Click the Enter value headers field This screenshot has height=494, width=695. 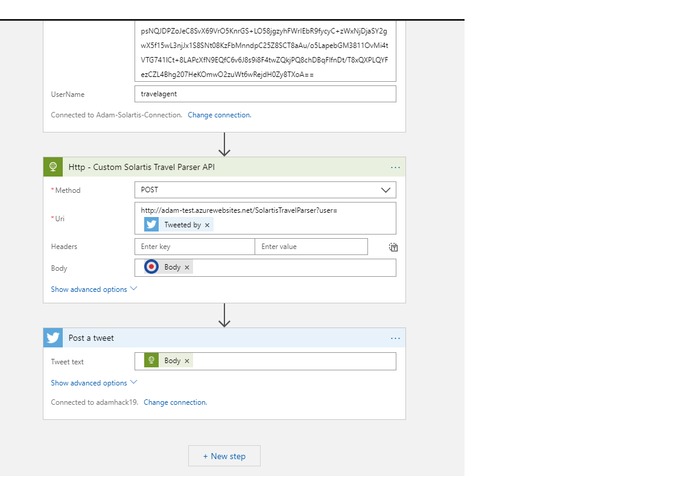[x=311, y=246]
